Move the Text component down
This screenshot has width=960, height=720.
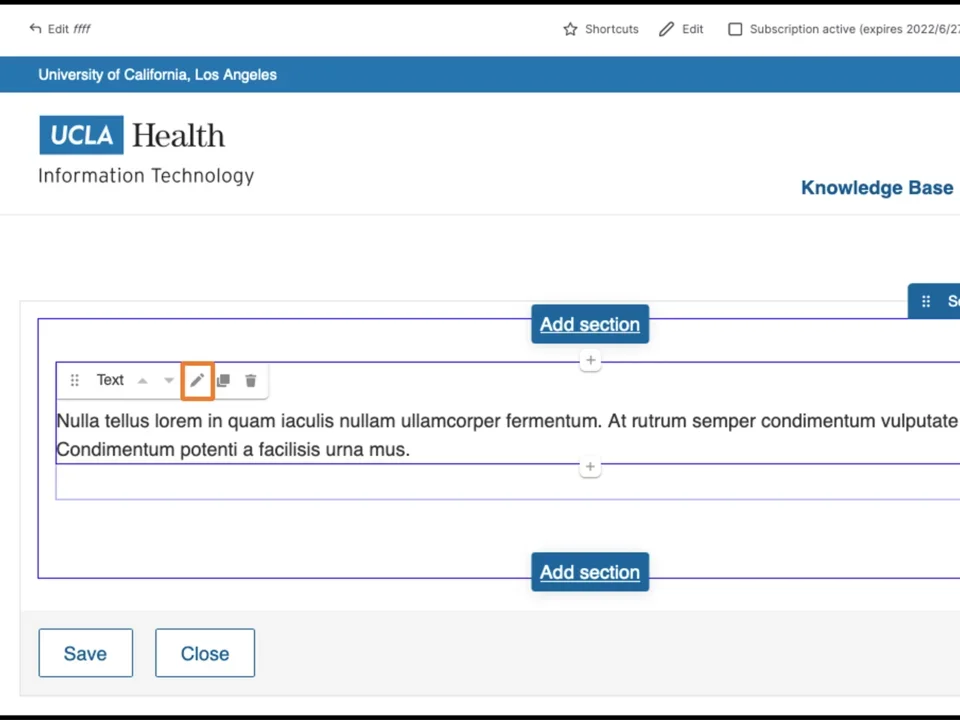click(169, 381)
